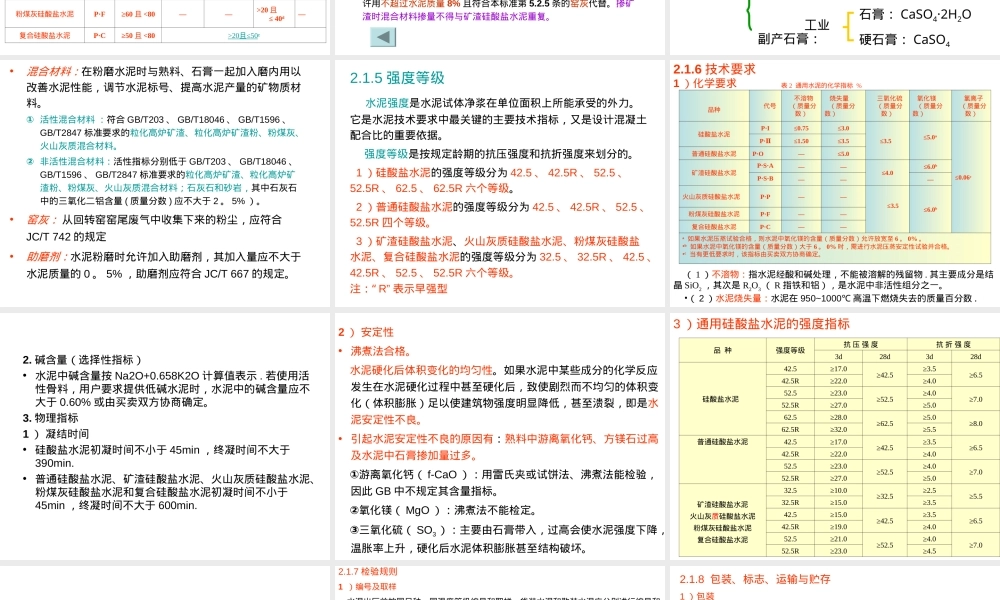Click the underlined ≥20且≤50 link
Image resolution: width=1000 pixels, height=600 pixels.
click(244, 36)
